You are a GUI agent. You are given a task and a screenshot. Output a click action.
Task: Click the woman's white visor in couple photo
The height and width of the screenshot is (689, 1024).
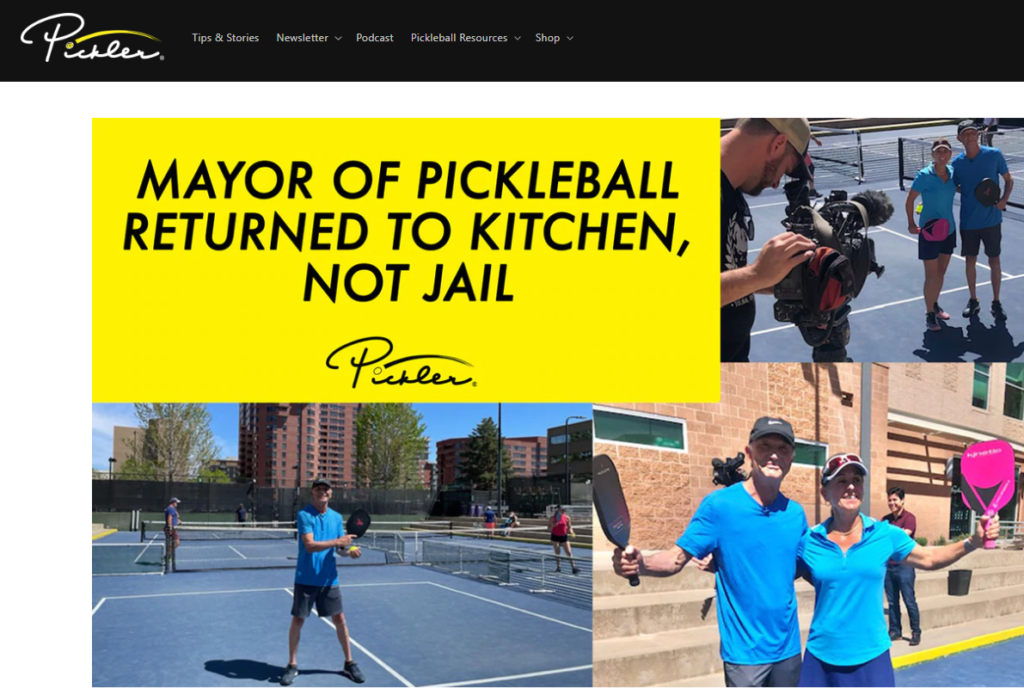(843, 466)
